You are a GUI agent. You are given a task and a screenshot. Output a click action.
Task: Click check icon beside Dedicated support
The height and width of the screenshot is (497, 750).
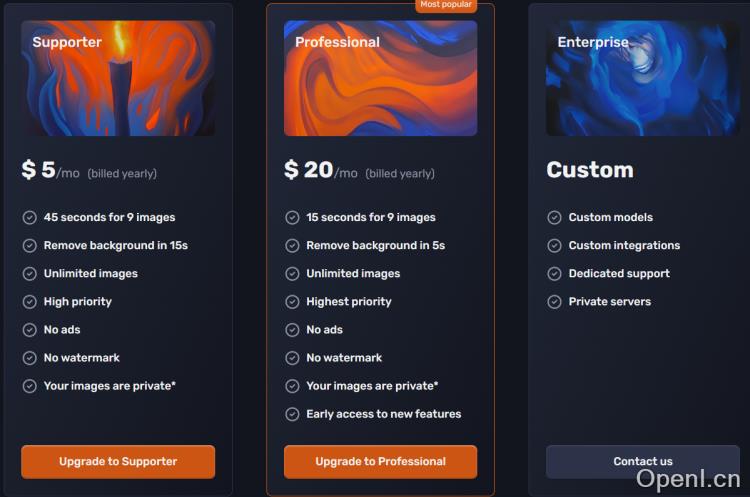pos(554,273)
